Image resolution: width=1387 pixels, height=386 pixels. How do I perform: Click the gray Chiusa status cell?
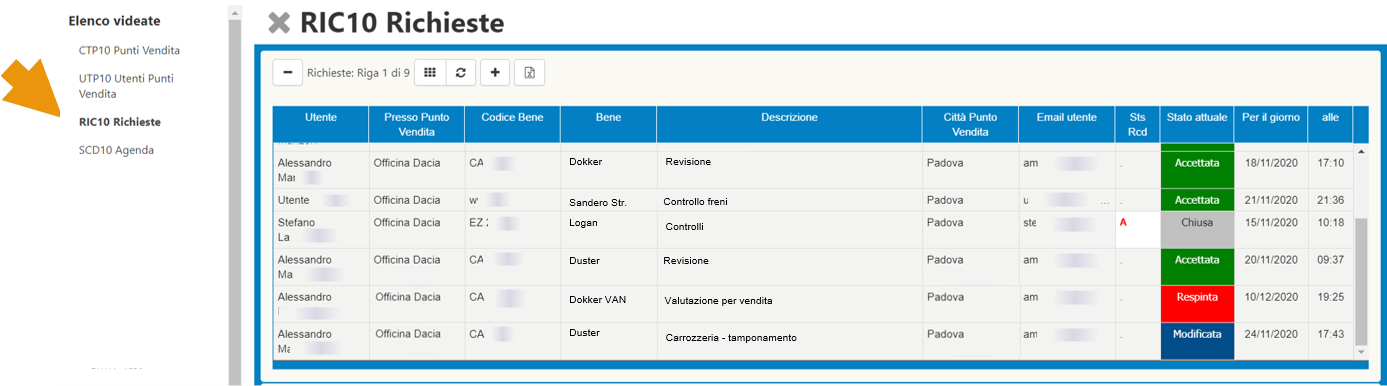coord(1197,229)
